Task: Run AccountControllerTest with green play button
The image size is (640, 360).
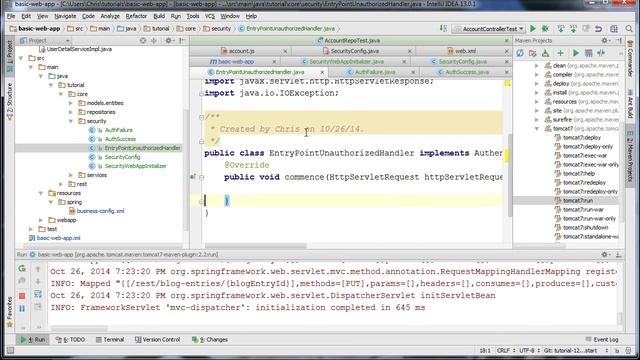Action: (x=533, y=29)
